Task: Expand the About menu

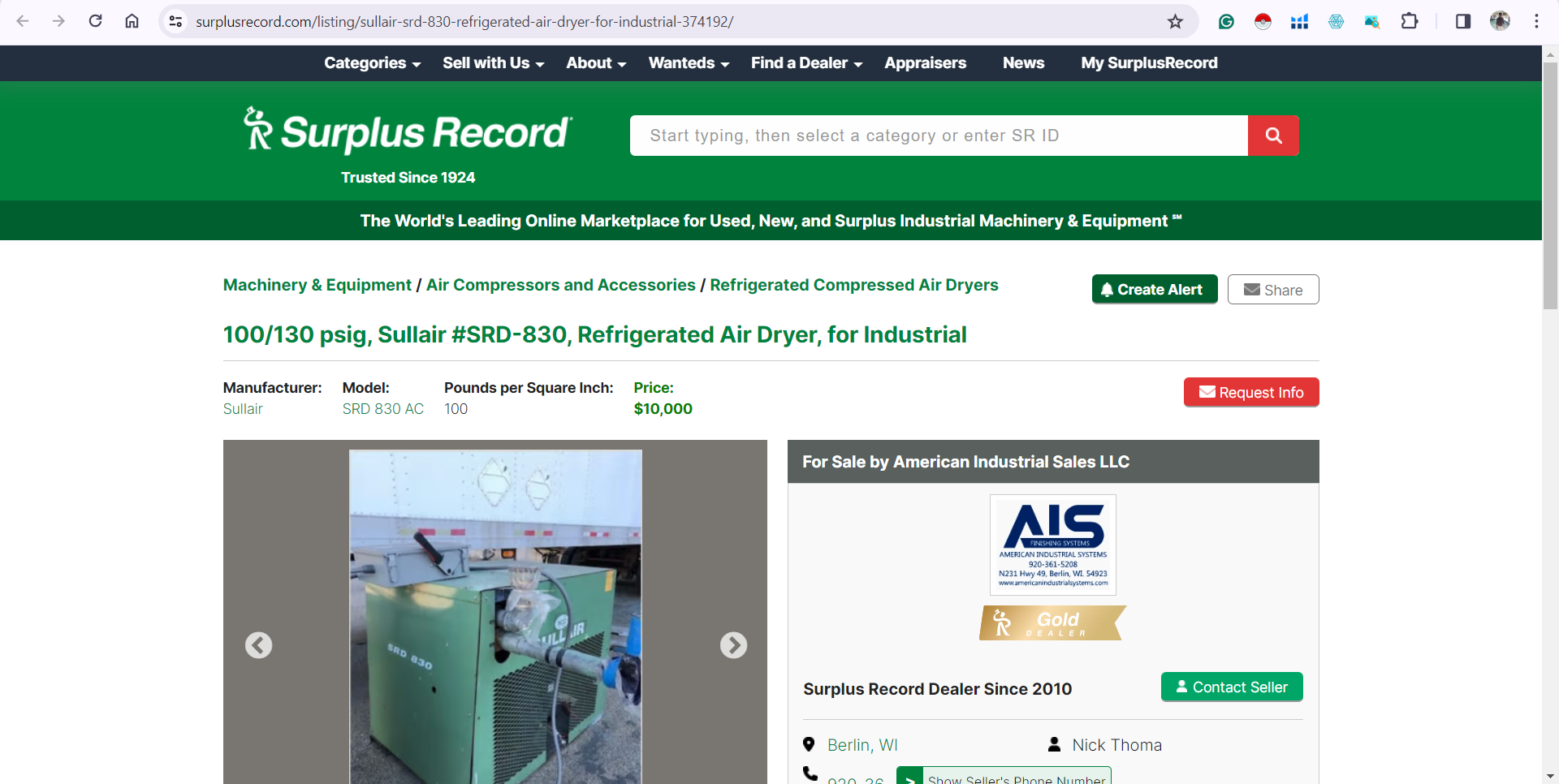Action: pyautogui.click(x=596, y=63)
